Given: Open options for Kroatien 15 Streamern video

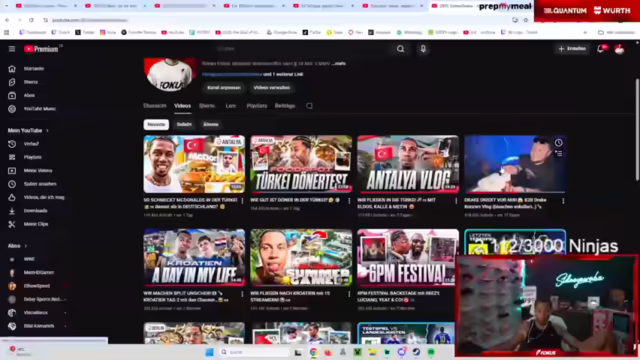Looking at the screenshot, I should pyautogui.click(x=349, y=294).
